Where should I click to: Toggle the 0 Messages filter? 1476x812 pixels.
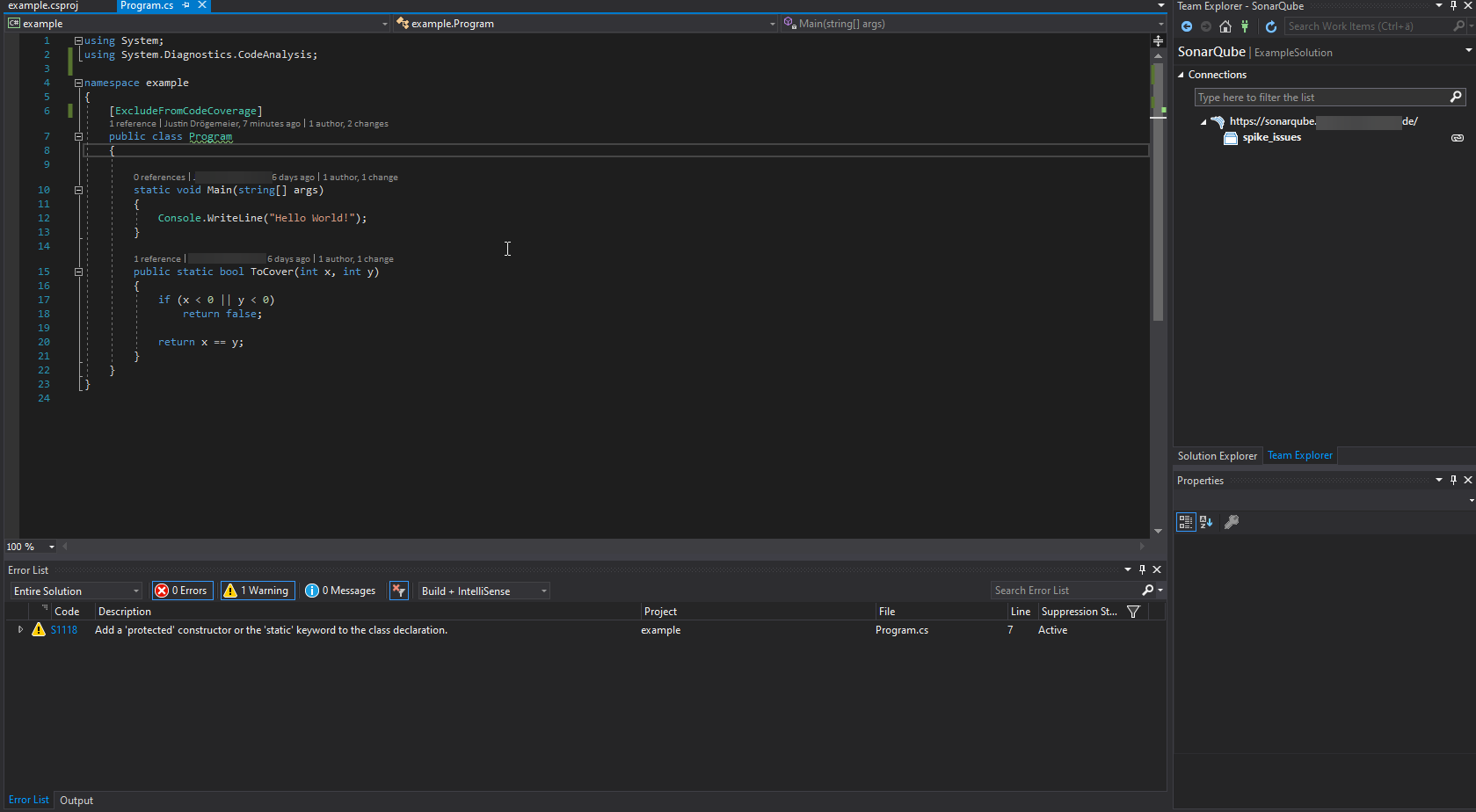coord(341,591)
